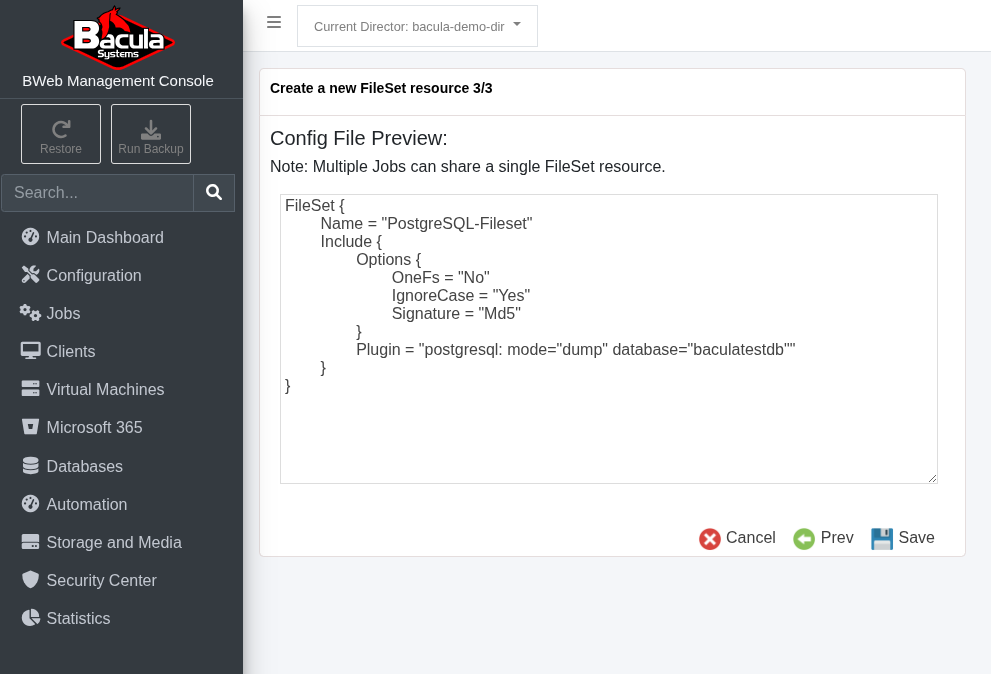Click the Bacula Systems logo

[x=118, y=38]
